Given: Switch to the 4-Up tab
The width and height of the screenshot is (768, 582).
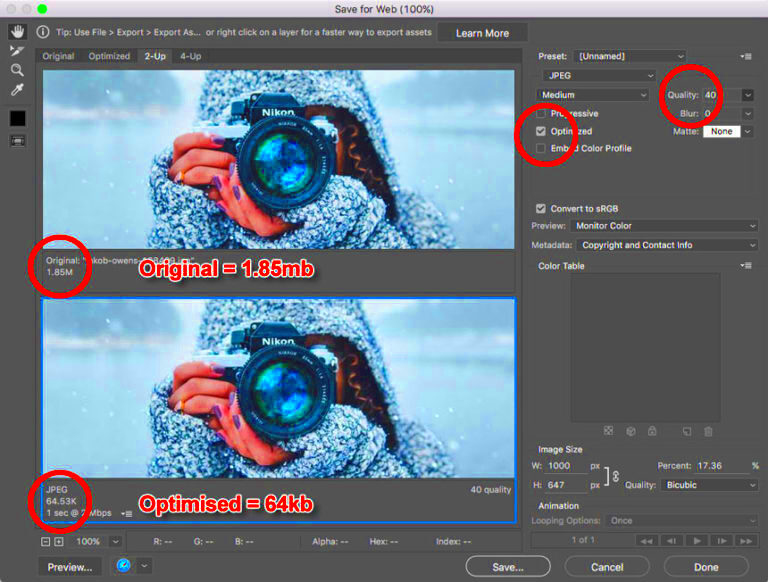Looking at the screenshot, I should (x=191, y=56).
